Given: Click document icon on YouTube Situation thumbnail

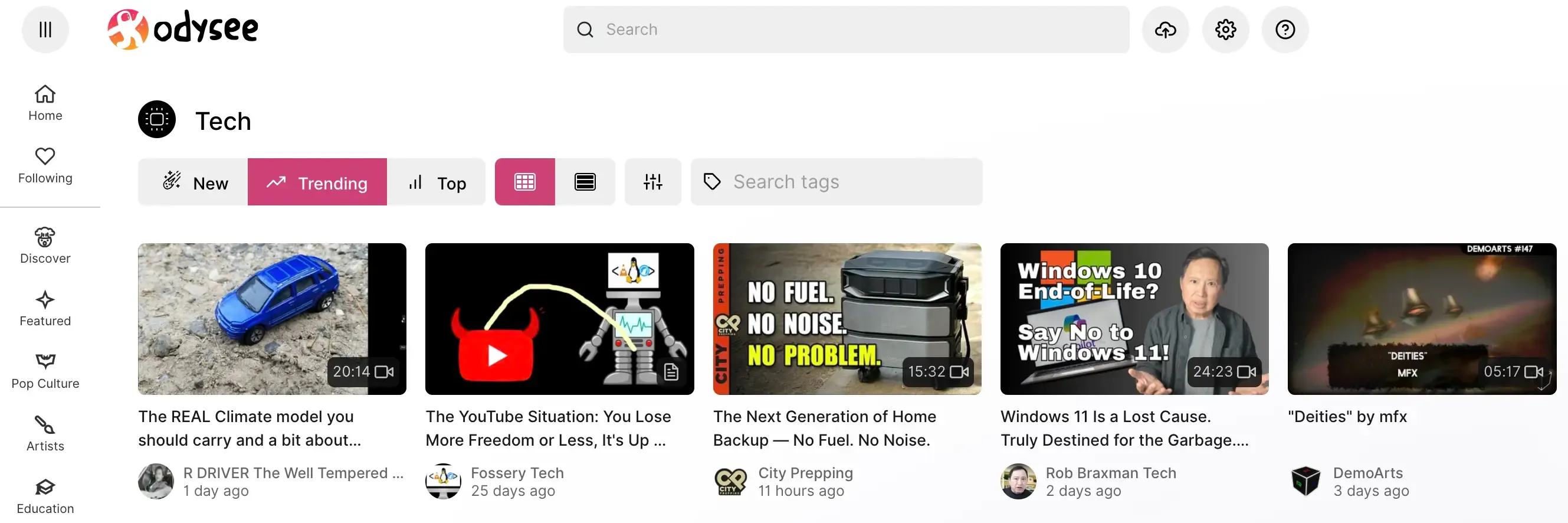Looking at the screenshot, I should [x=670, y=371].
